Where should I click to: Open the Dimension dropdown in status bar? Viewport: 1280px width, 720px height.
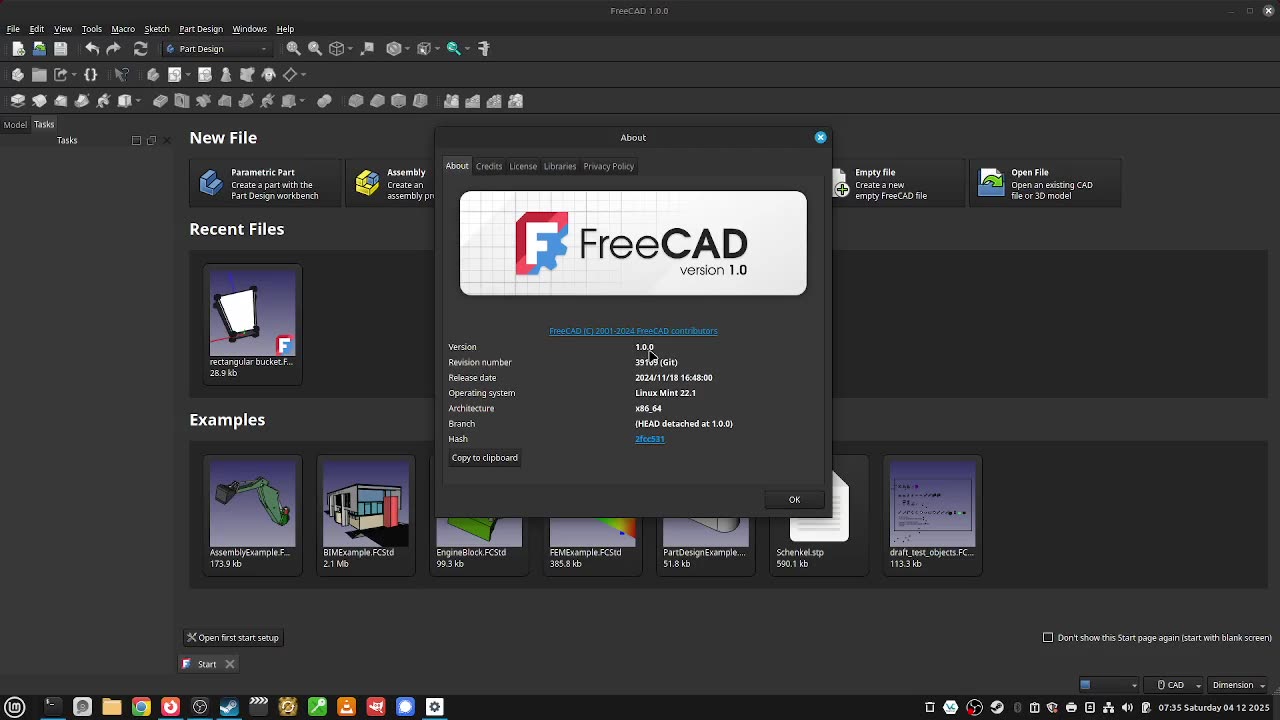coord(1238,685)
